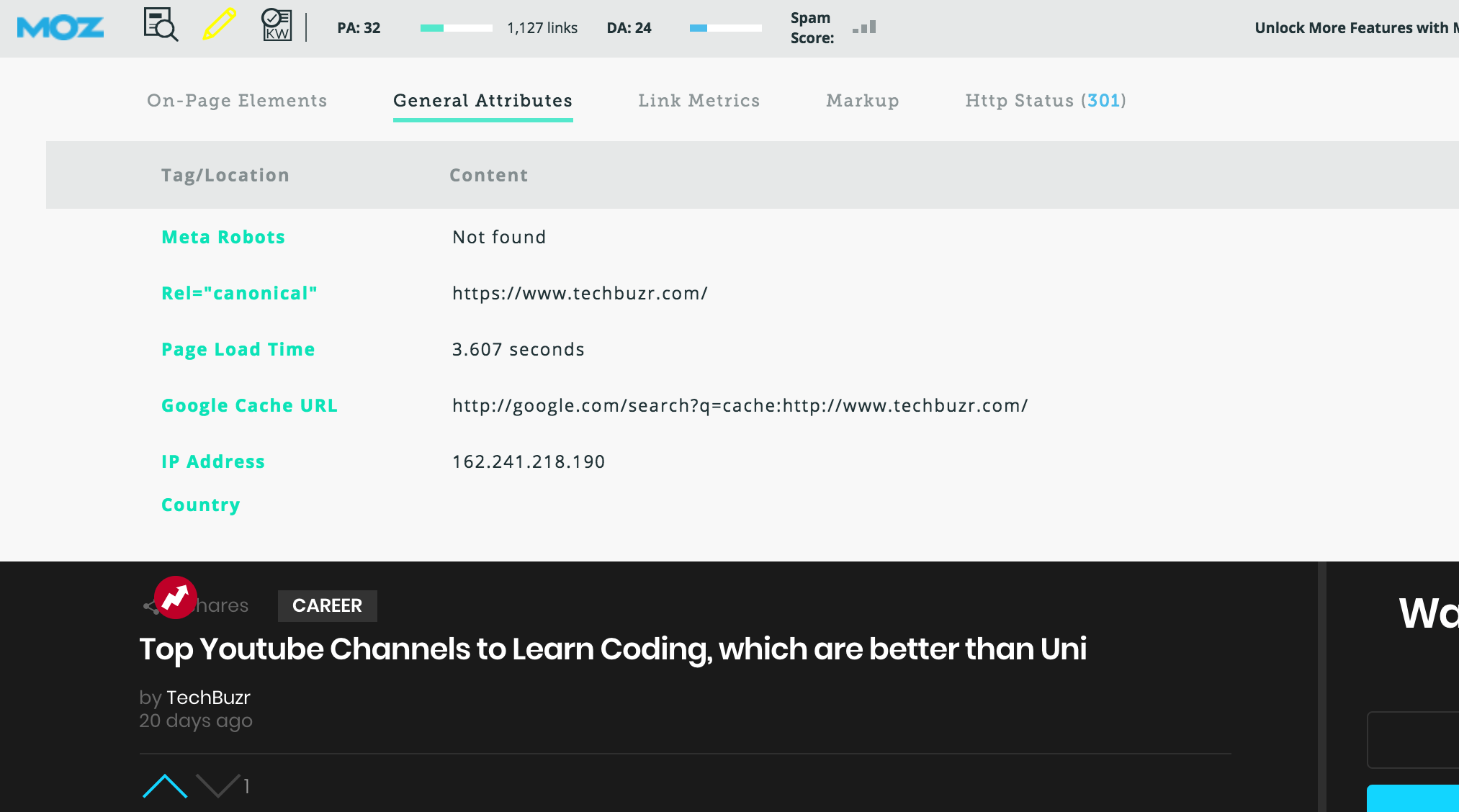Click the red trending arrow badge
This screenshot has width=1459, height=812.
click(x=175, y=597)
